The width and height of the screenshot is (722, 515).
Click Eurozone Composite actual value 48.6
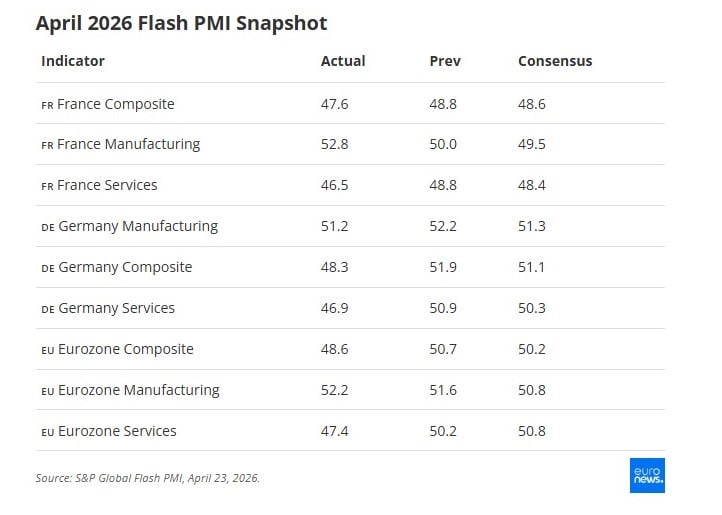(x=335, y=349)
